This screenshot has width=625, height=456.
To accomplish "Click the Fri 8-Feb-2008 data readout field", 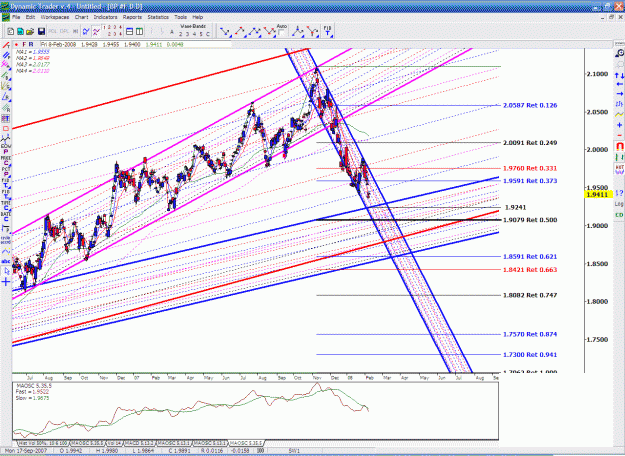I will click(x=136, y=45).
